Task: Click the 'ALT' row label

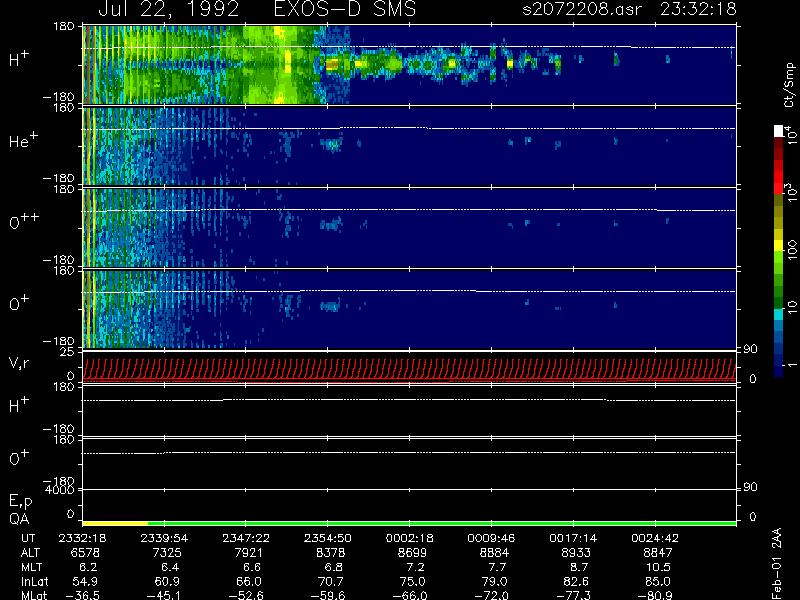Action: click(31, 553)
